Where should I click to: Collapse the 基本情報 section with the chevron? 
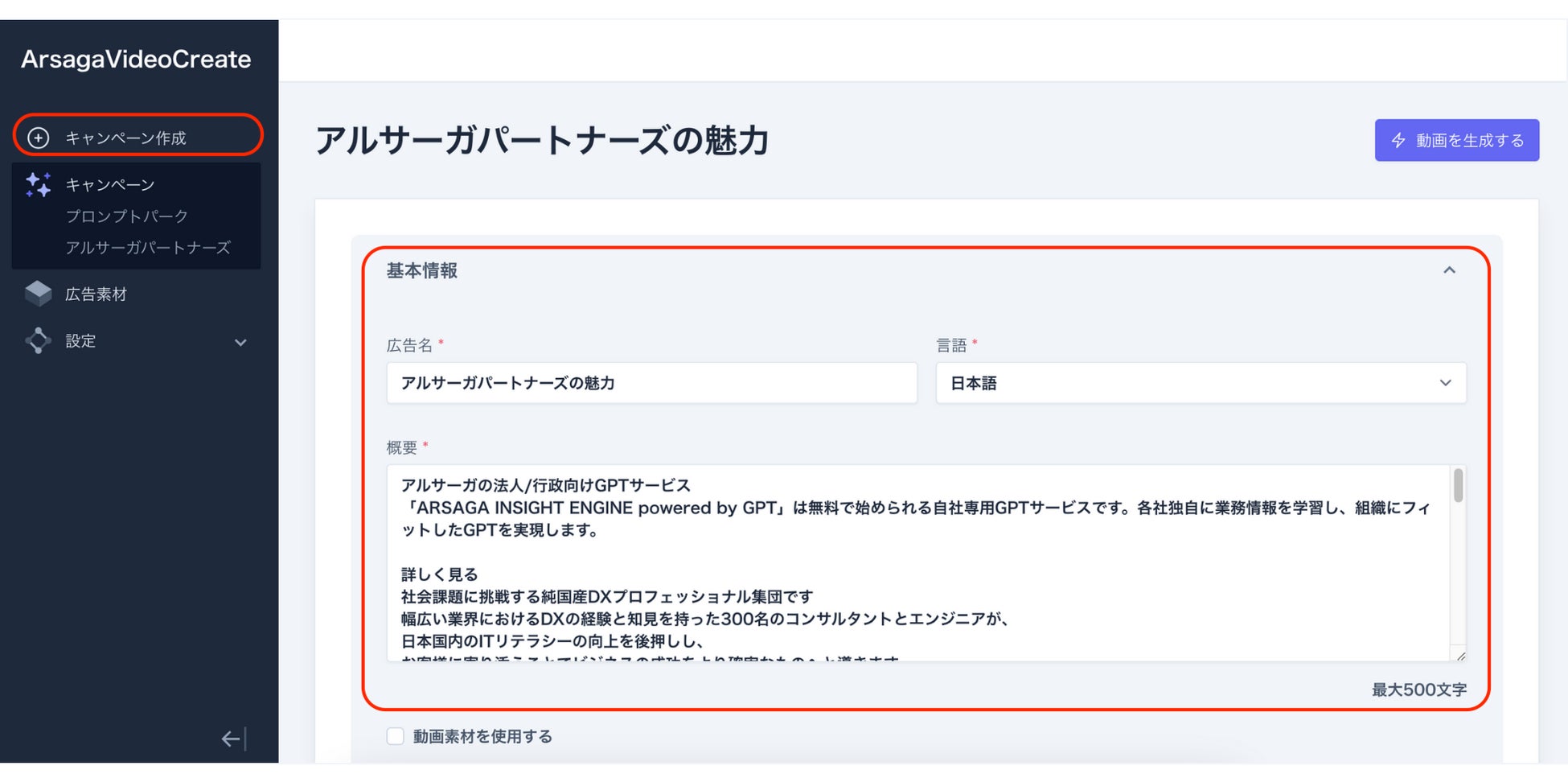pos(1449,270)
